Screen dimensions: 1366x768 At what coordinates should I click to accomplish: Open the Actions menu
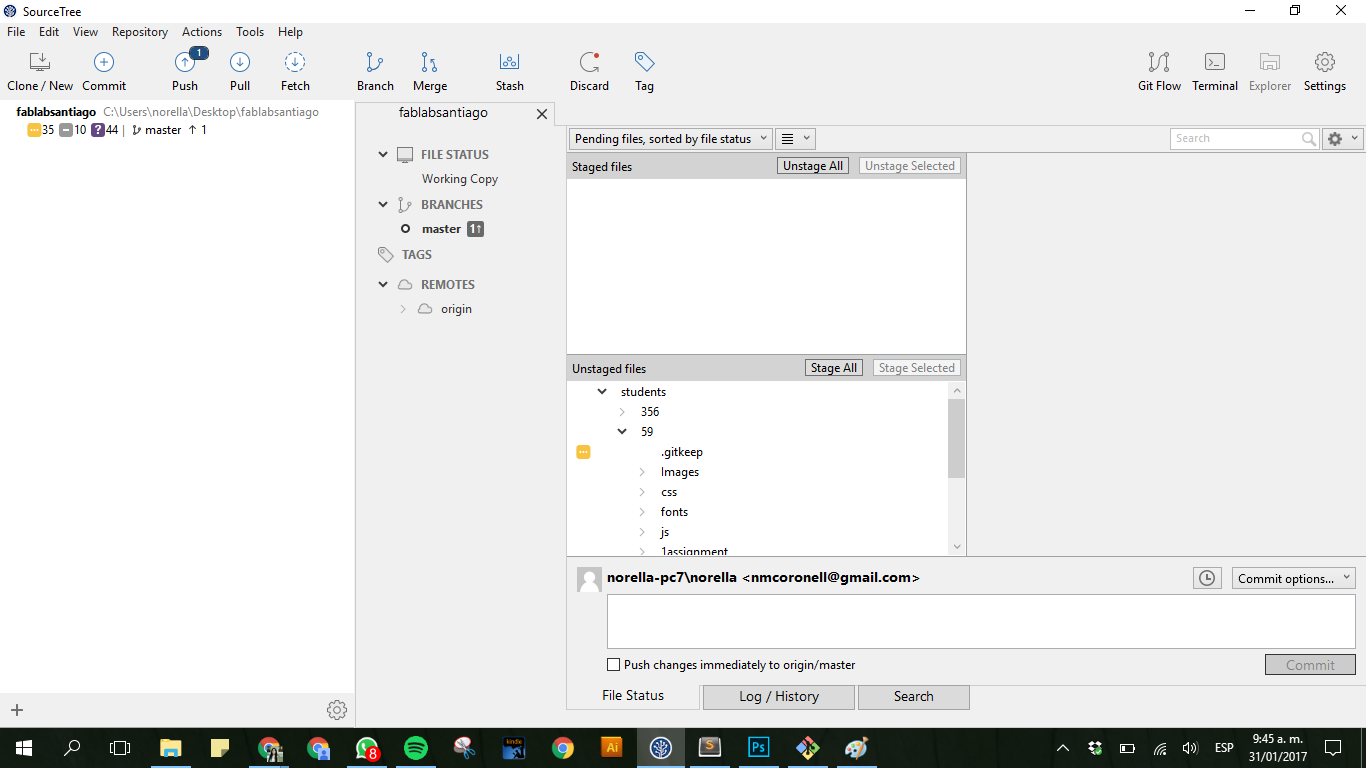(202, 32)
